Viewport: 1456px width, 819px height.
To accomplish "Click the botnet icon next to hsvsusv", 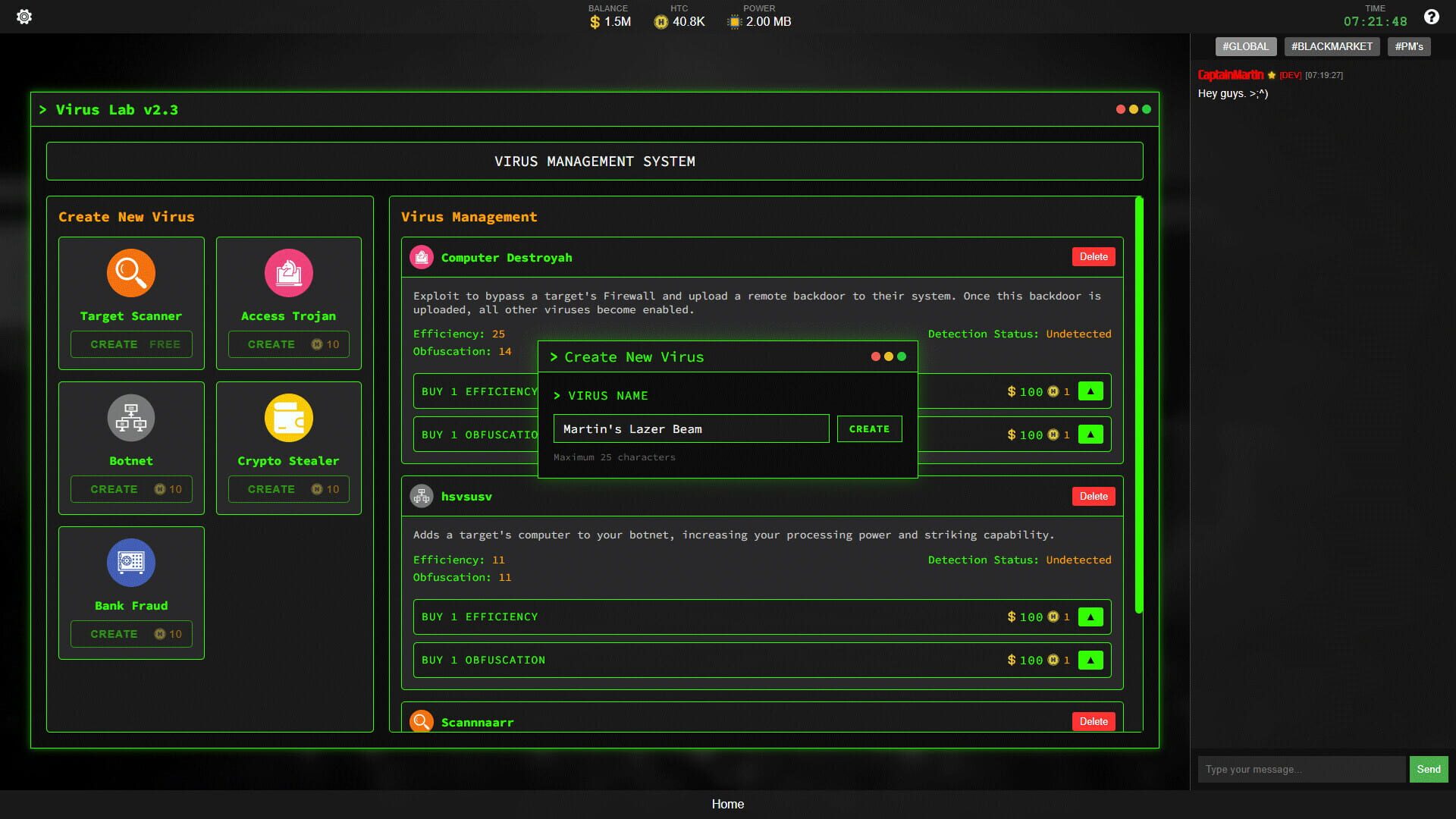I will 422,496.
